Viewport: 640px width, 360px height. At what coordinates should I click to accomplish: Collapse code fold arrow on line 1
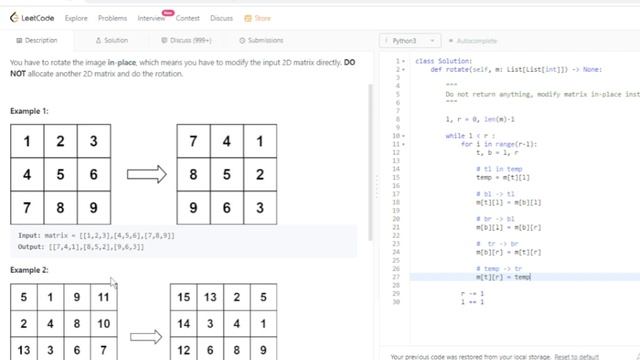coord(404,61)
